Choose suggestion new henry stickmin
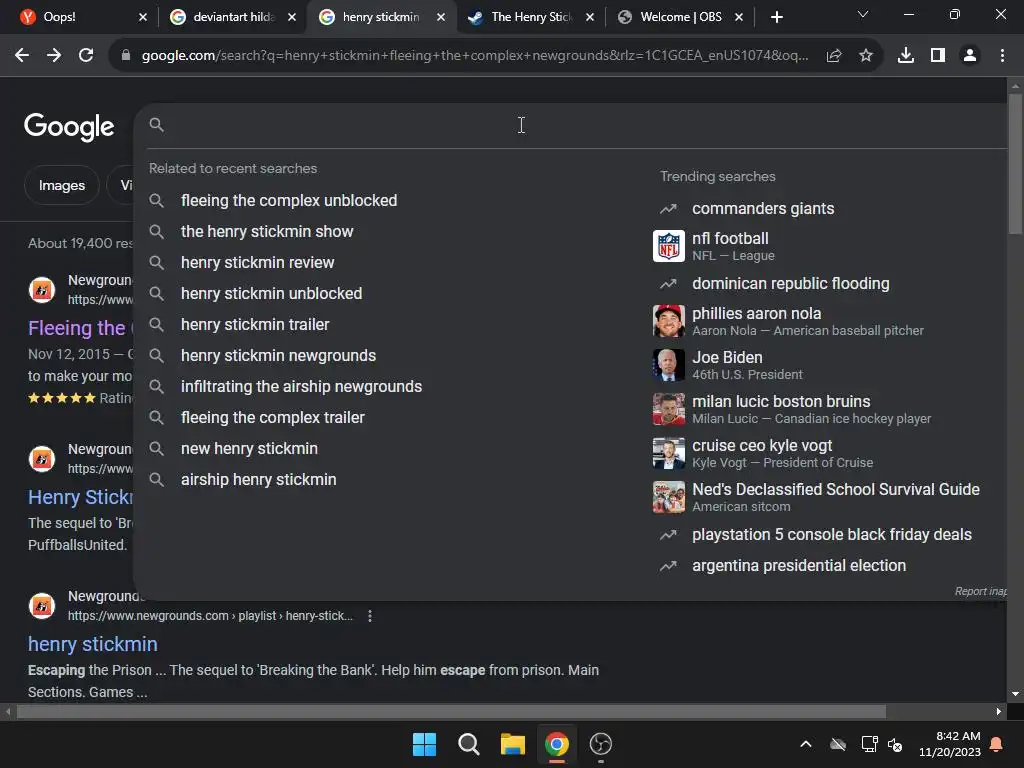 pyautogui.click(x=249, y=449)
